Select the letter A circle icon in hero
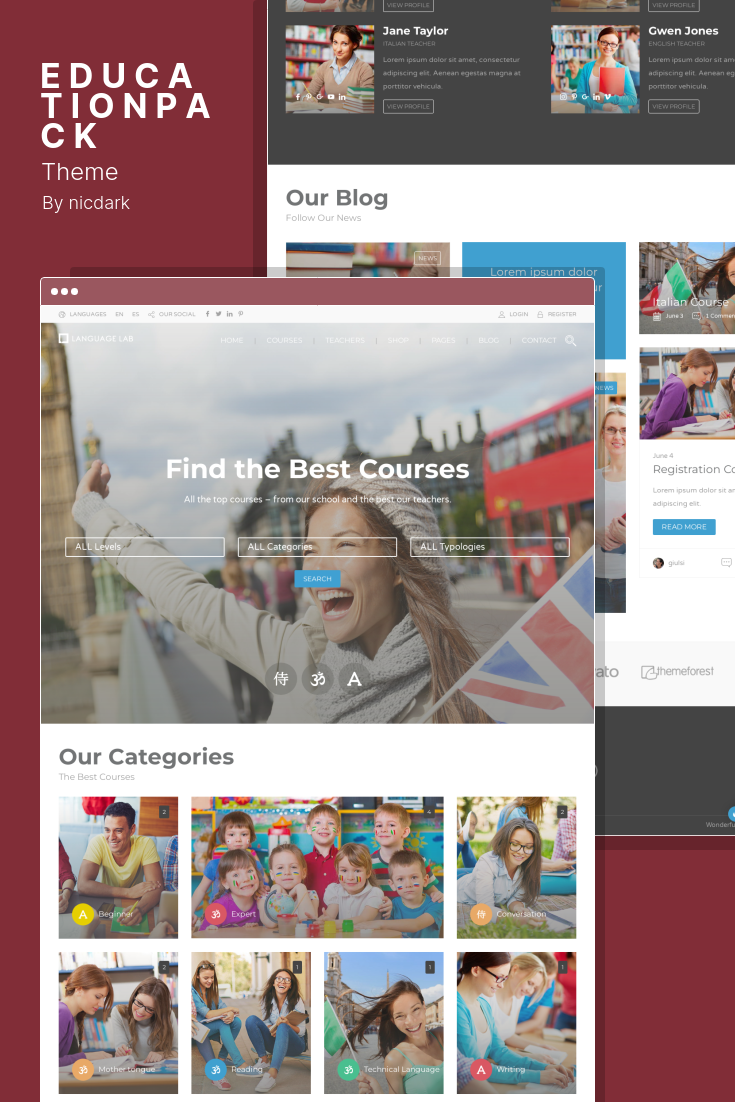The height and width of the screenshot is (1102, 735). (x=354, y=679)
